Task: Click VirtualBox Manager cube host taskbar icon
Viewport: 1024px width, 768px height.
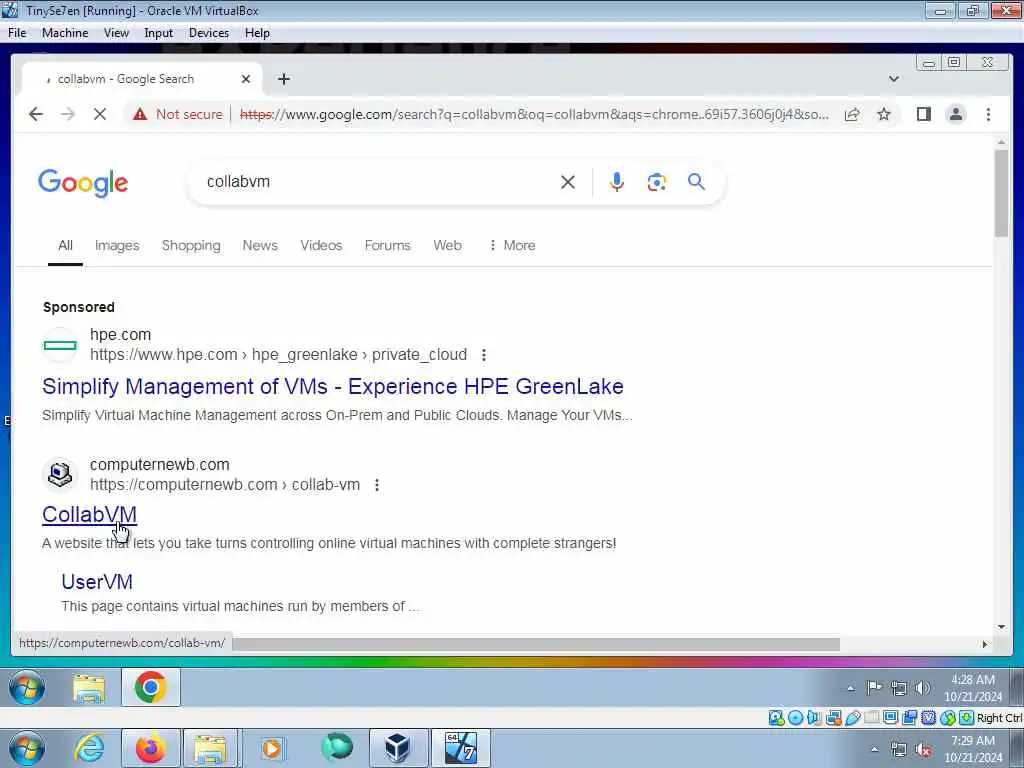Action: pos(398,748)
